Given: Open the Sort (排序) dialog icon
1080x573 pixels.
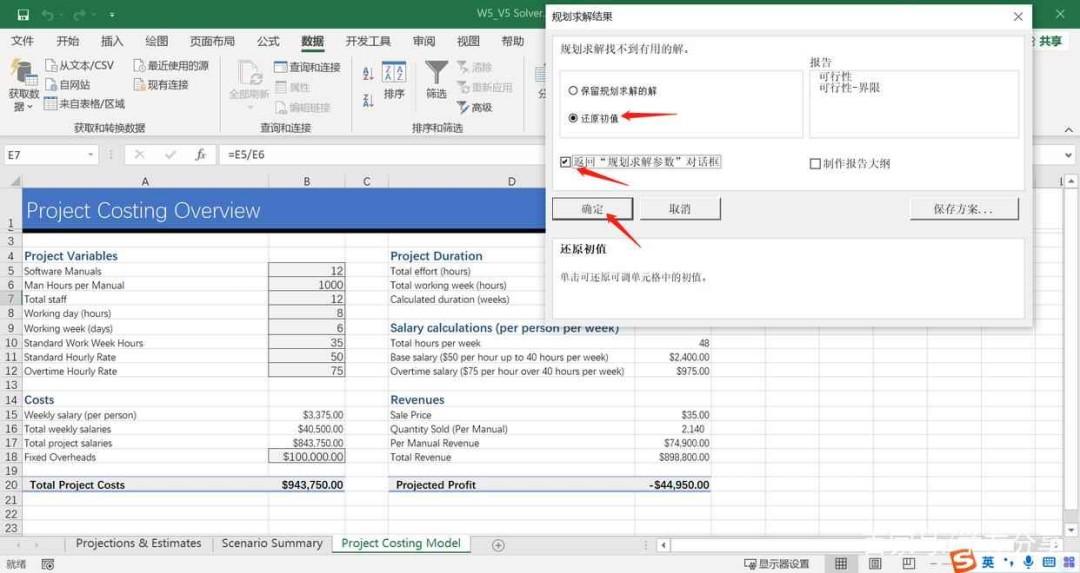Looking at the screenshot, I should 394,81.
